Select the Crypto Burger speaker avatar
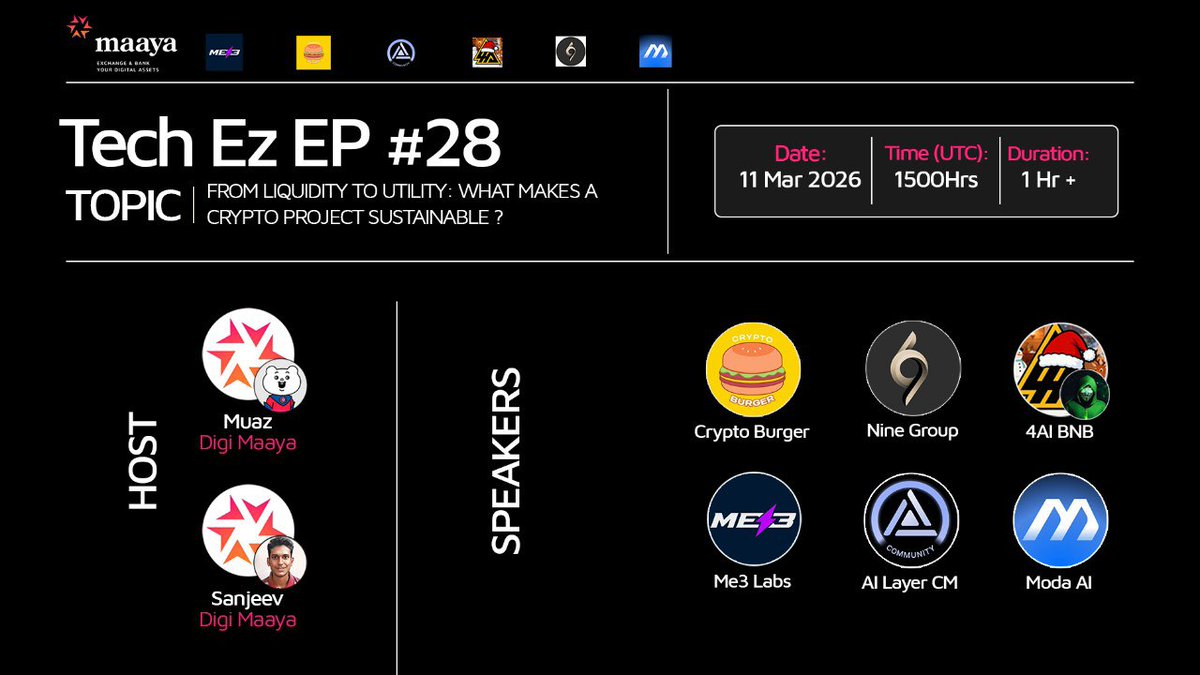This screenshot has height=675, width=1200. 753,368
